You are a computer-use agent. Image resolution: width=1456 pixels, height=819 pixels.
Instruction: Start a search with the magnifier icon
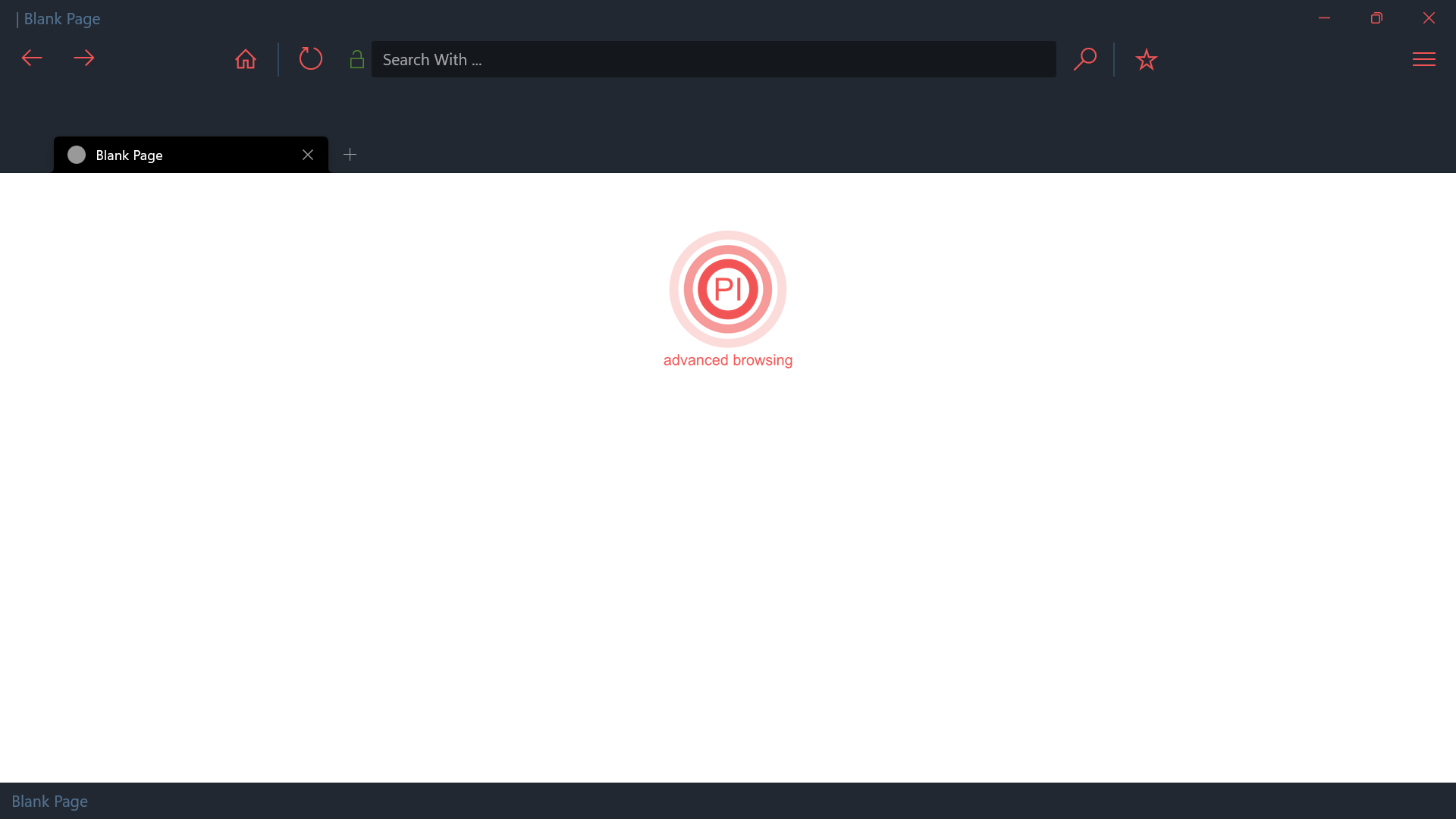pyautogui.click(x=1085, y=58)
